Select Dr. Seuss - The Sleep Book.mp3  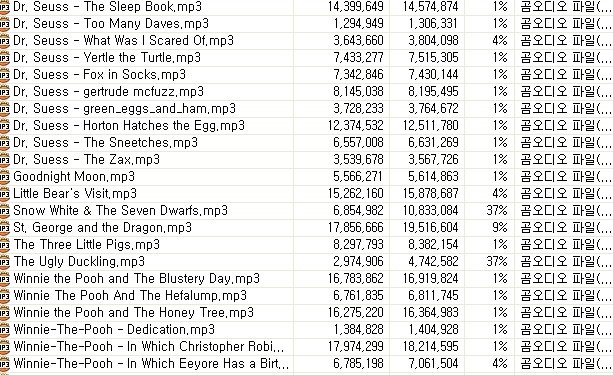(108, 7)
